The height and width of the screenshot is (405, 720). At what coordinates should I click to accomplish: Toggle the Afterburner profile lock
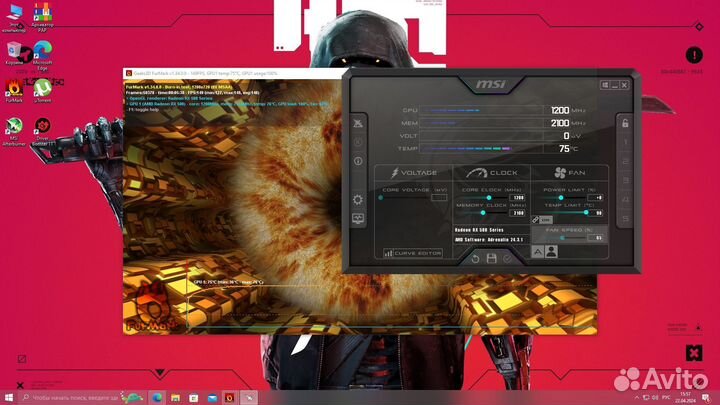[x=625, y=123]
